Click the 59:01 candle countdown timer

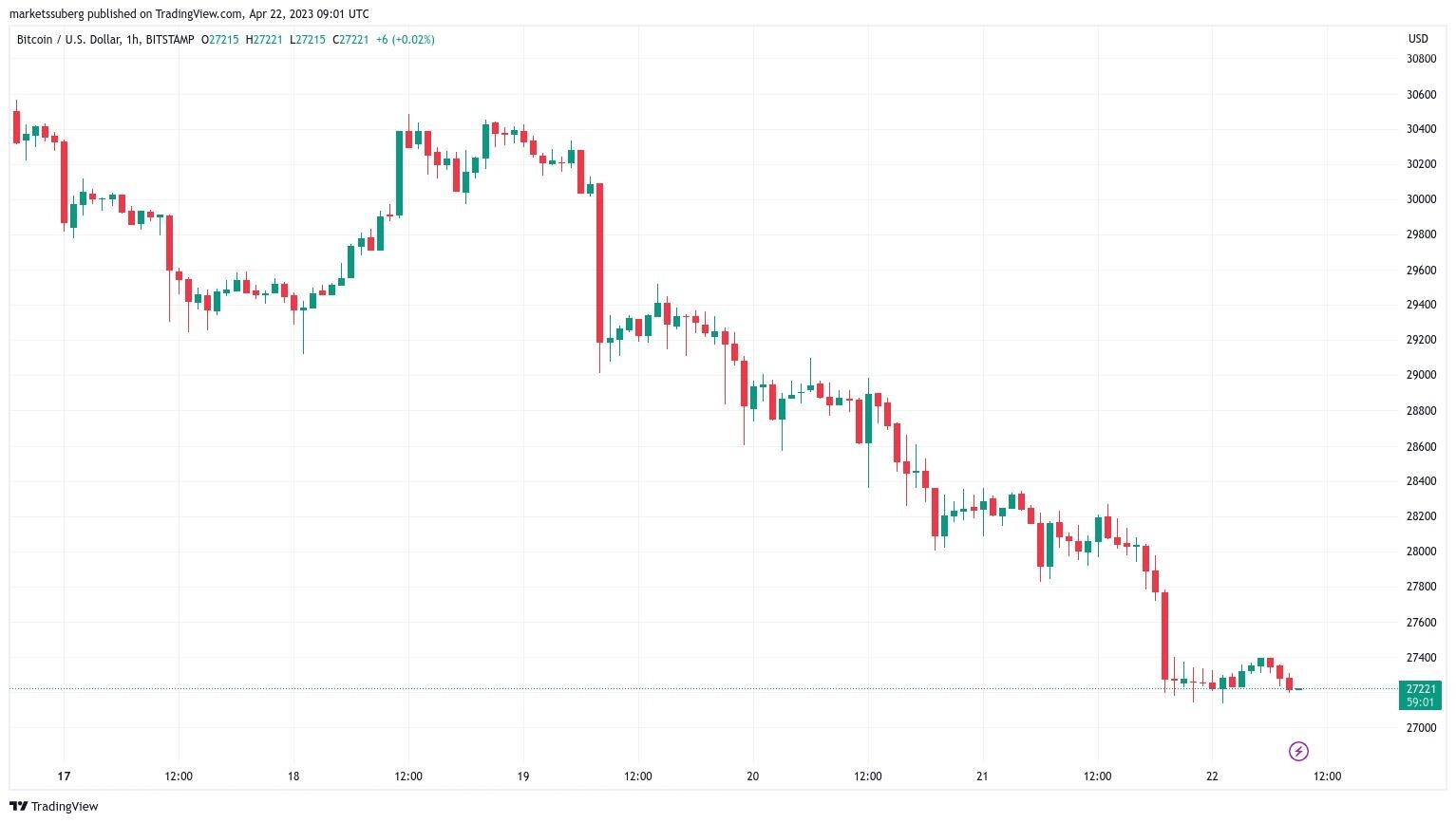(1420, 702)
